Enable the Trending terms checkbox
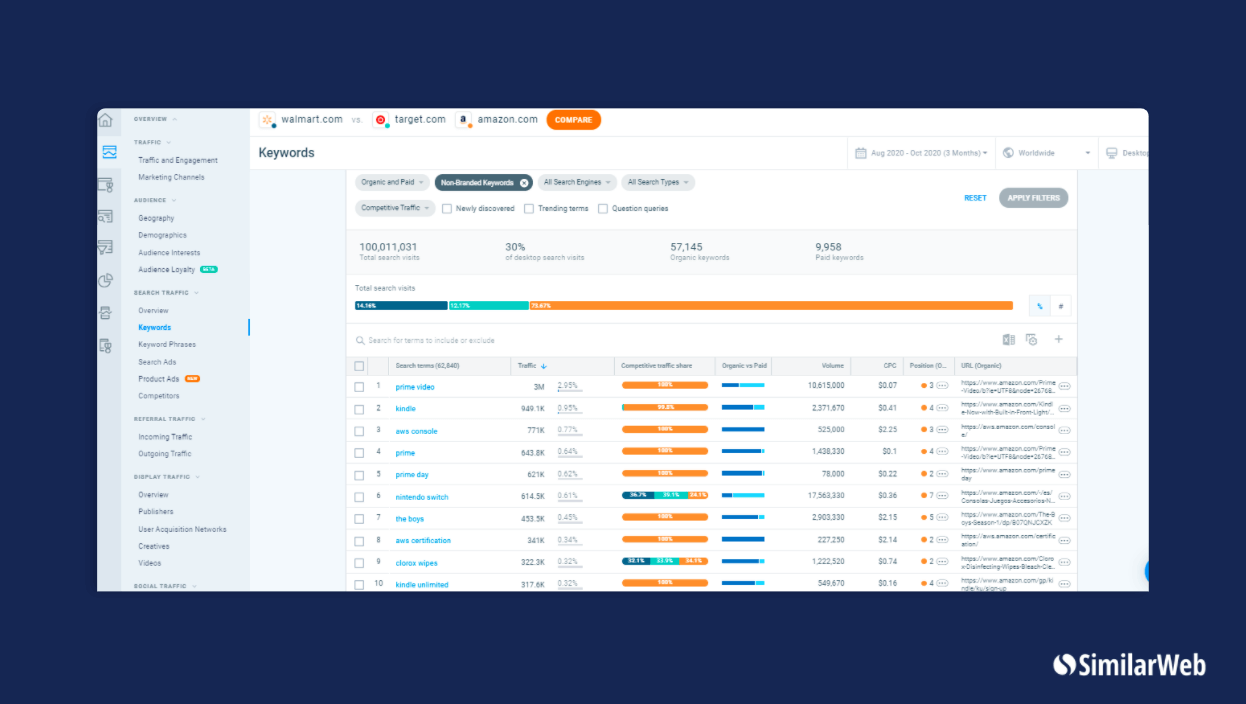The image size is (1246, 704). pos(529,209)
